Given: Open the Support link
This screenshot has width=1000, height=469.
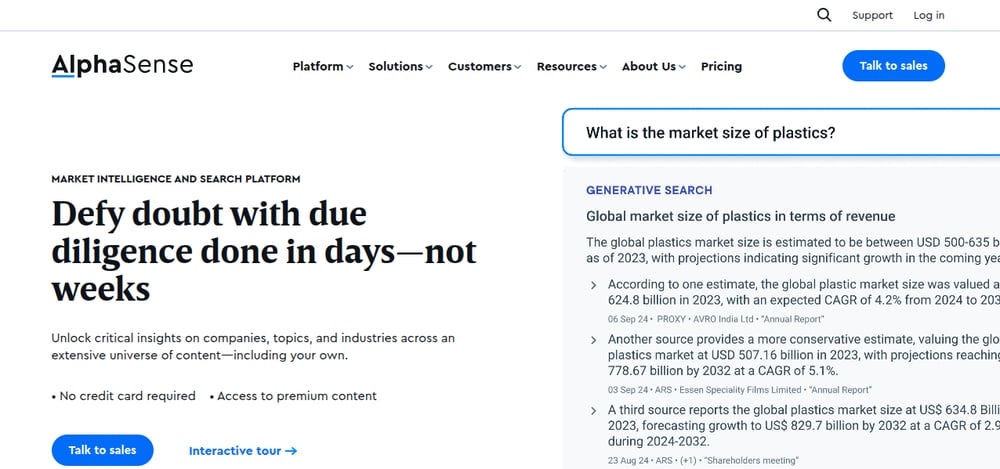Looking at the screenshot, I should (872, 15).
